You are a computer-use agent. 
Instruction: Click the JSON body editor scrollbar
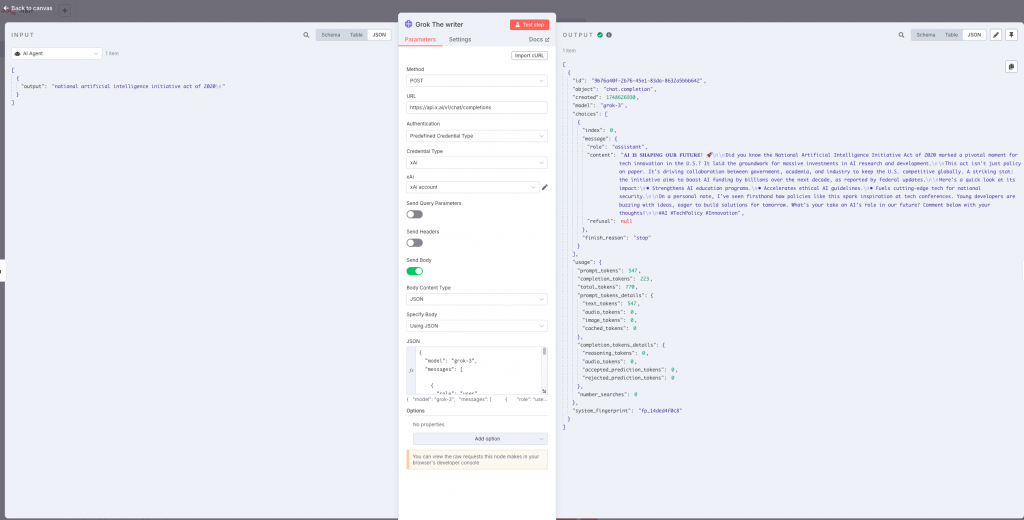[x=544, y=360]
